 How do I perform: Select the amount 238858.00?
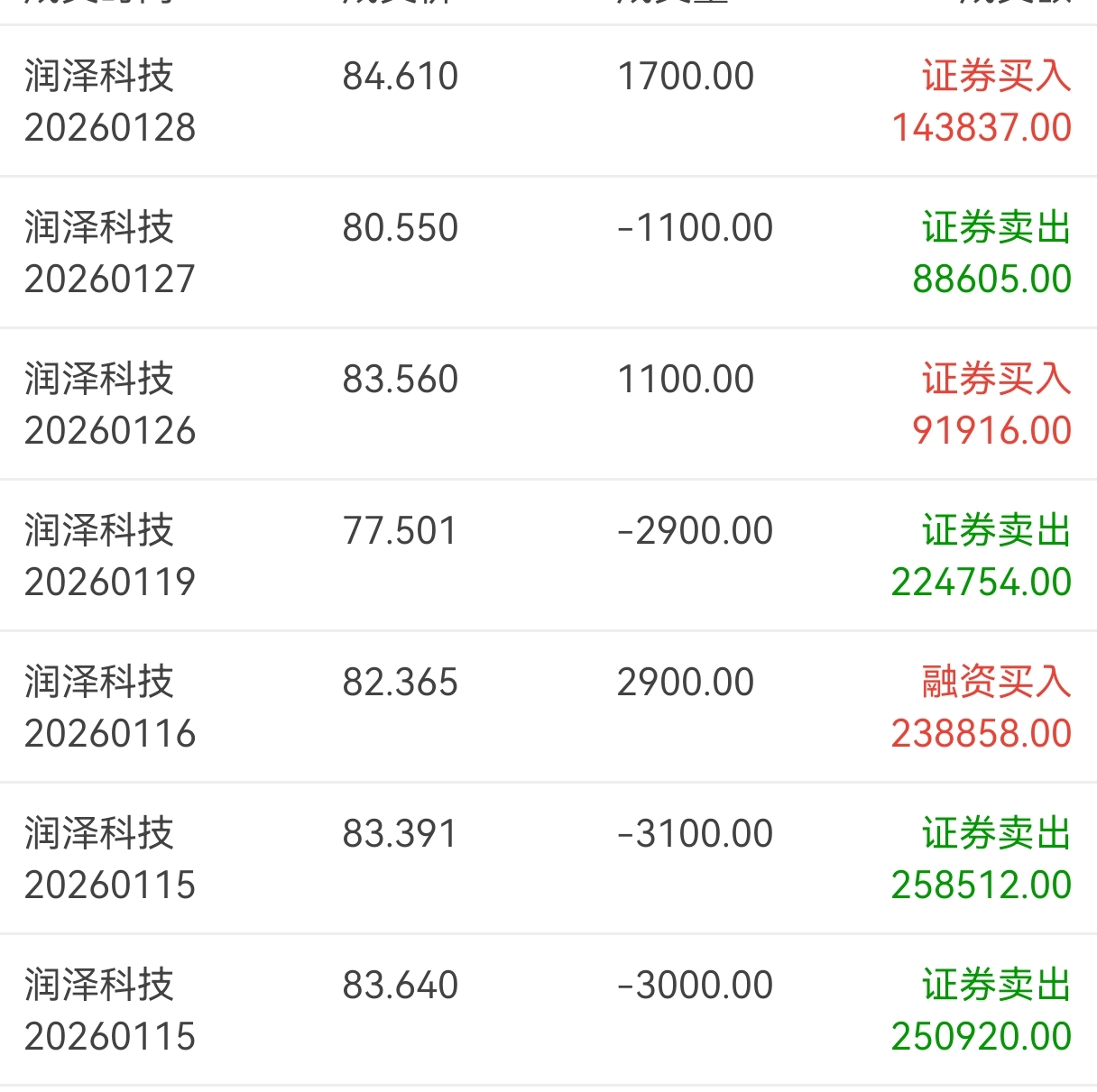[982, 733]
